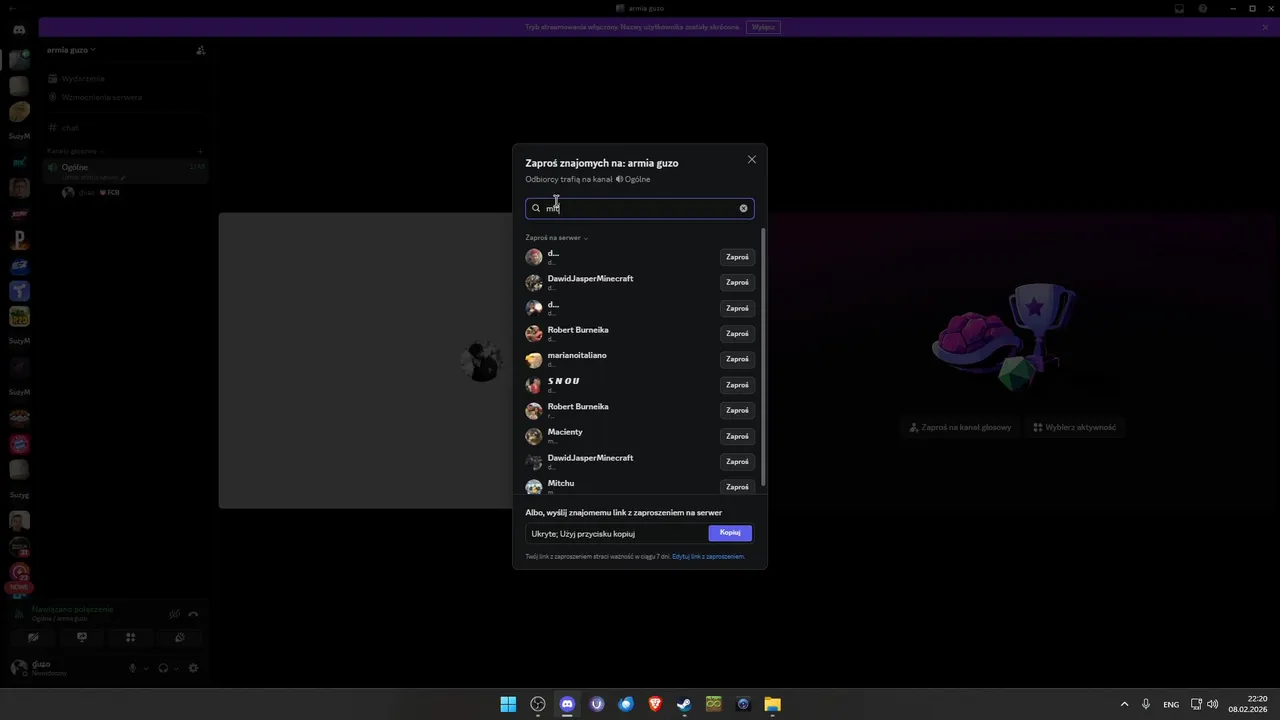The height and width of the screenshot is (720, 1280).
Task: Expand the Zaproś na serwer dropdown
Action: click(557, 238)
